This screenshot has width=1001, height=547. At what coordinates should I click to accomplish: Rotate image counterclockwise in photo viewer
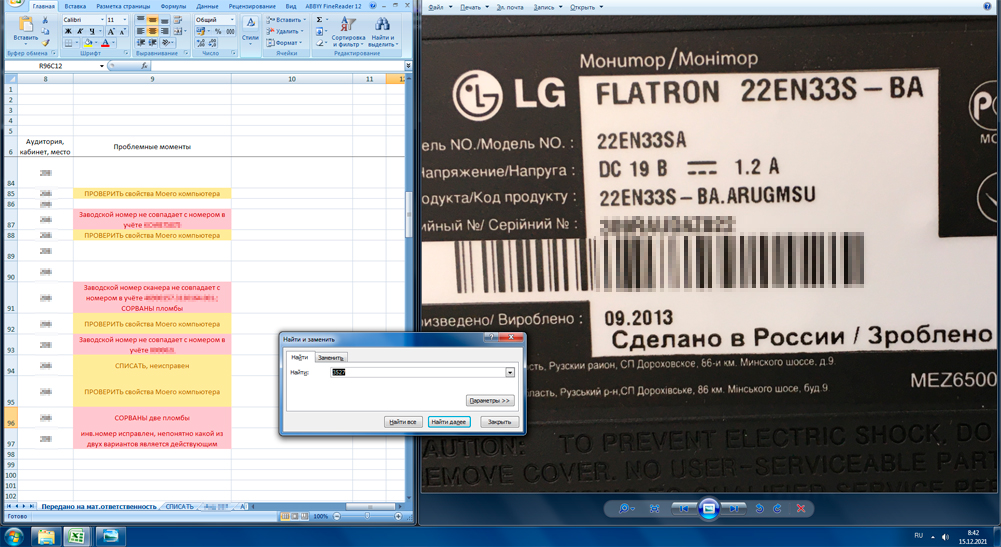point(760,509)
